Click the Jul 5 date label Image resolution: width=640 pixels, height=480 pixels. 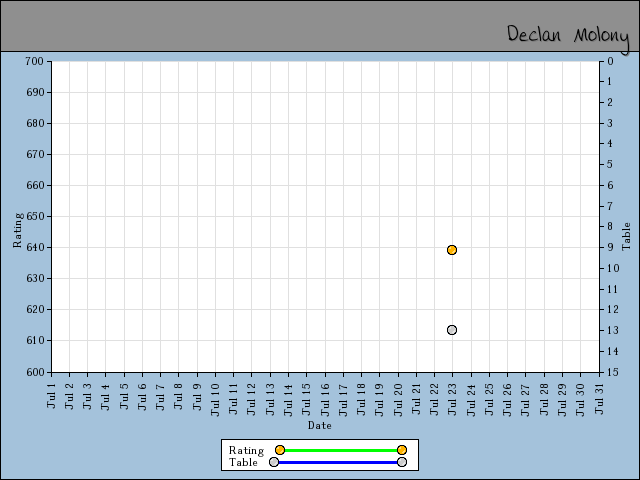(124, 396)
